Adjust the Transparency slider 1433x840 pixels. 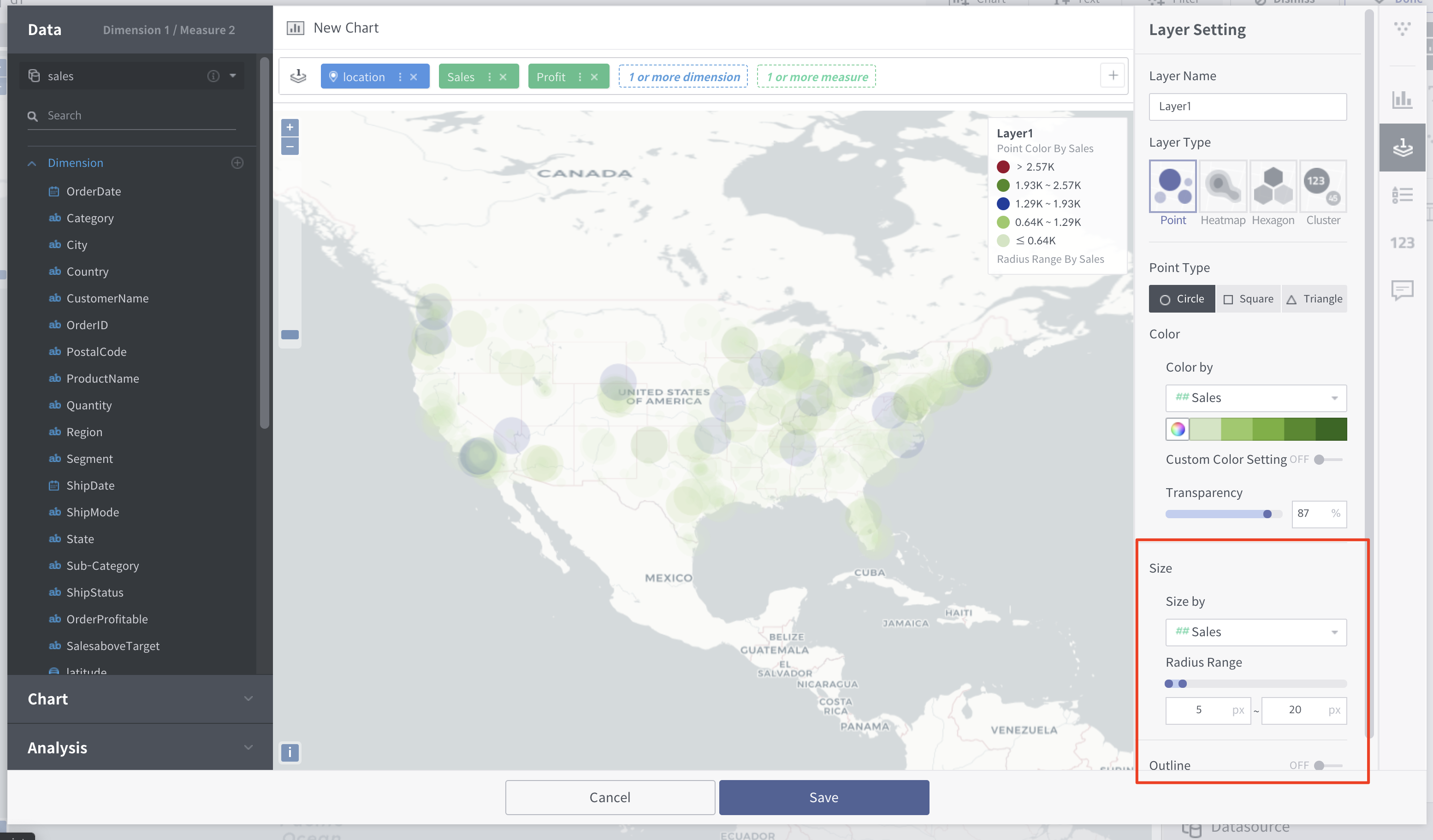1267,514
